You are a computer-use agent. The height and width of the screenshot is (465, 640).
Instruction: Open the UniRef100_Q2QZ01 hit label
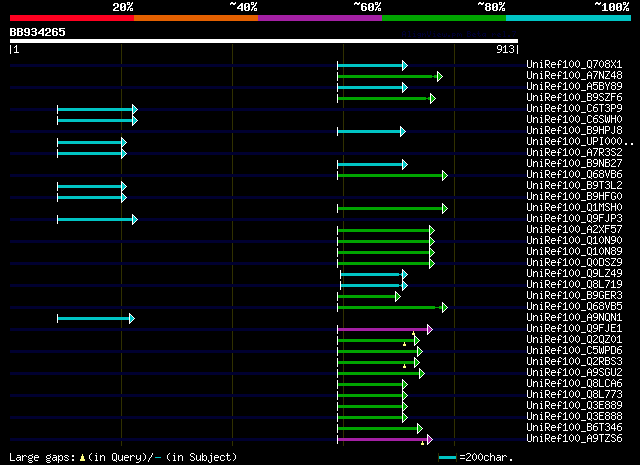click(574, 340)
